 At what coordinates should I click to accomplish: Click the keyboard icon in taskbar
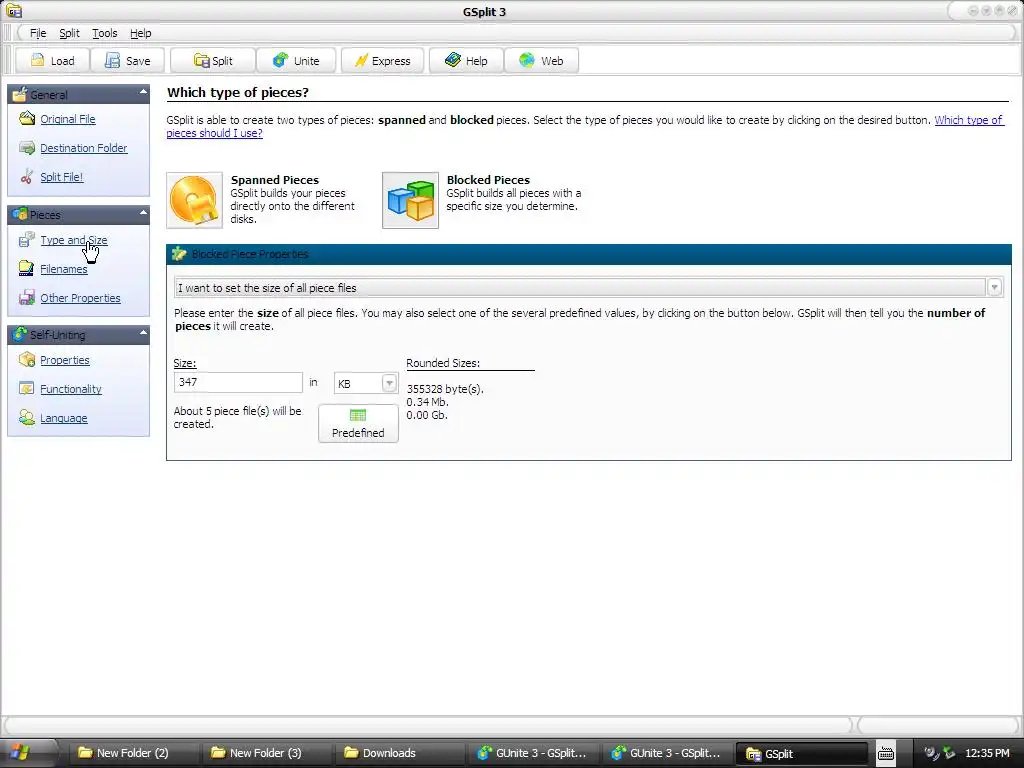pyautogui.click(x=886, y=754)
